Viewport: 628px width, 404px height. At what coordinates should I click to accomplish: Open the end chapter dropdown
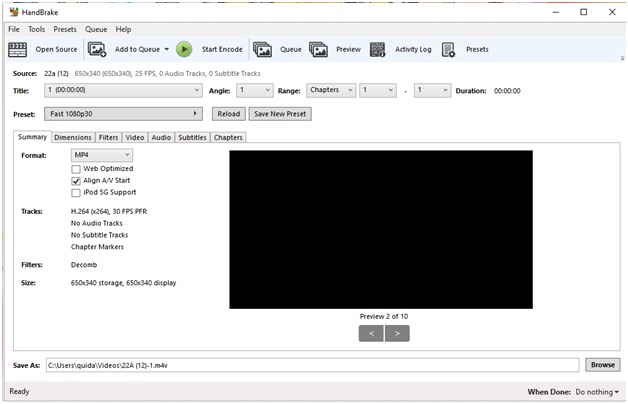click(432, 90)
